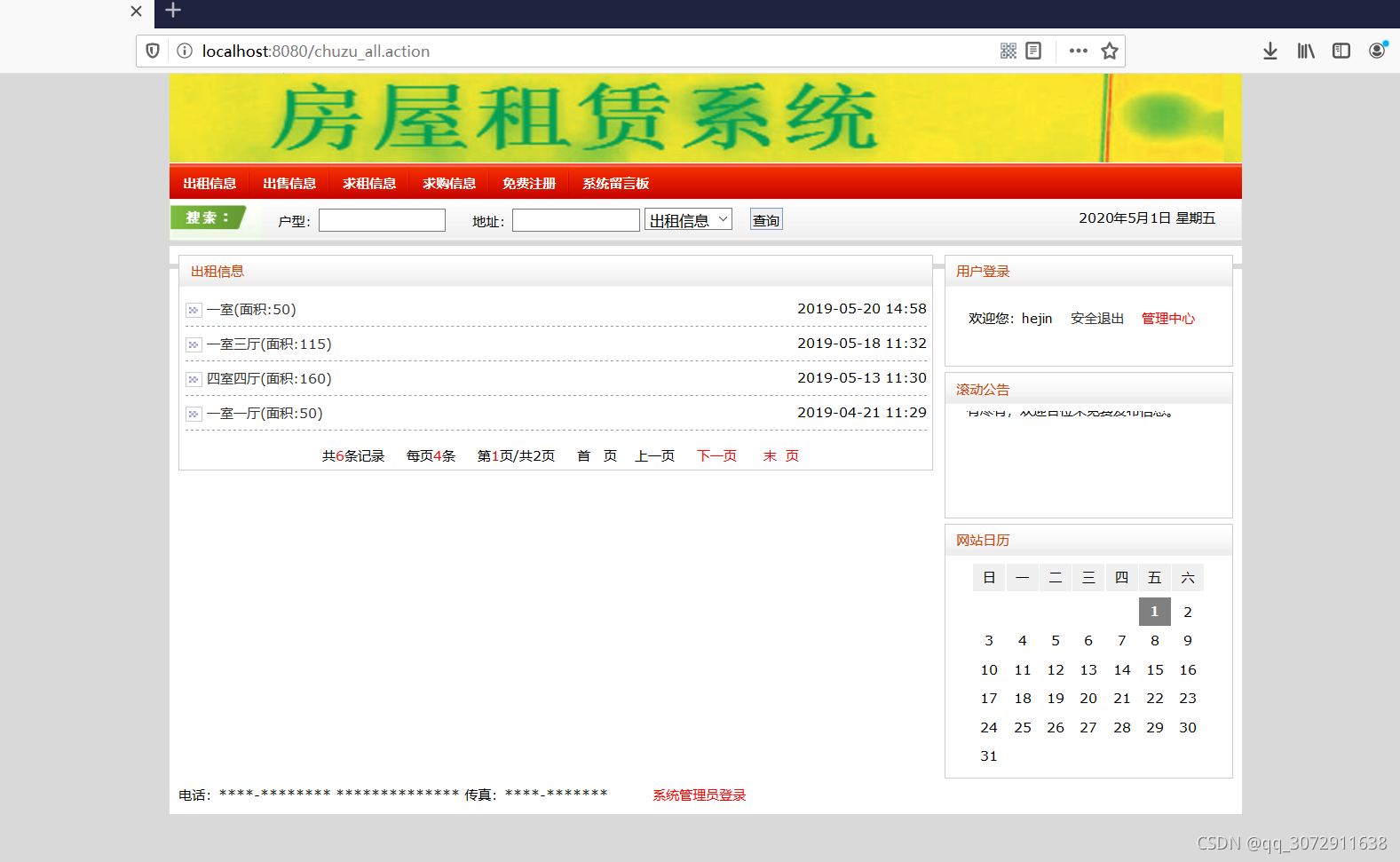Go to 下一页 next page

point(716,455)
